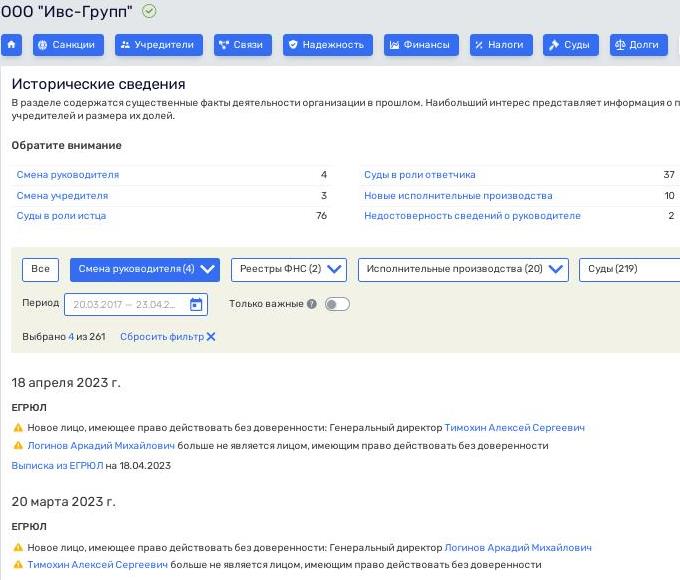
Task: Expand the Смена руководителя filter dropdown
Action: [x=145, y=269]
